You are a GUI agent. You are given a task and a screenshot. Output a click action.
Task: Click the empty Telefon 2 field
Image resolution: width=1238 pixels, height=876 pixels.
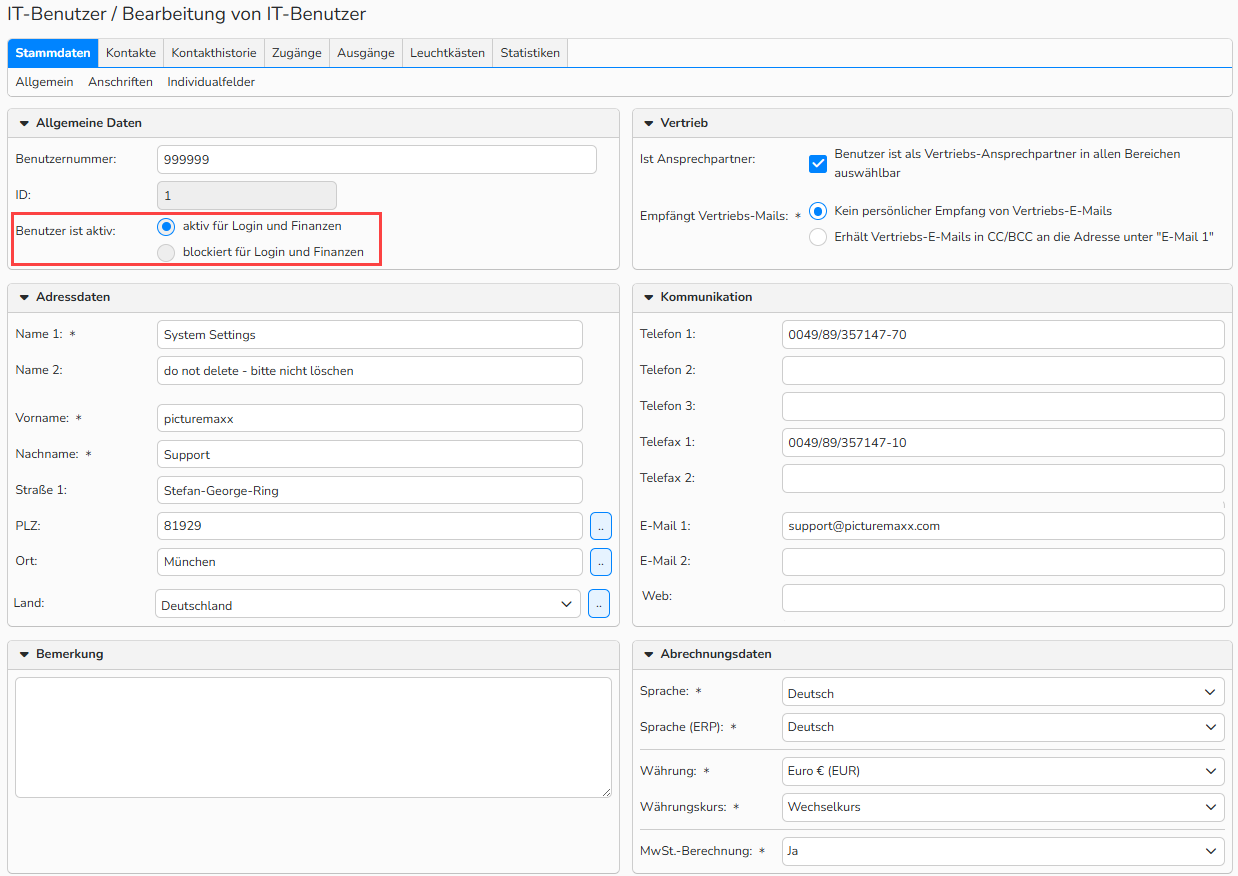(x=1003, y=370)
